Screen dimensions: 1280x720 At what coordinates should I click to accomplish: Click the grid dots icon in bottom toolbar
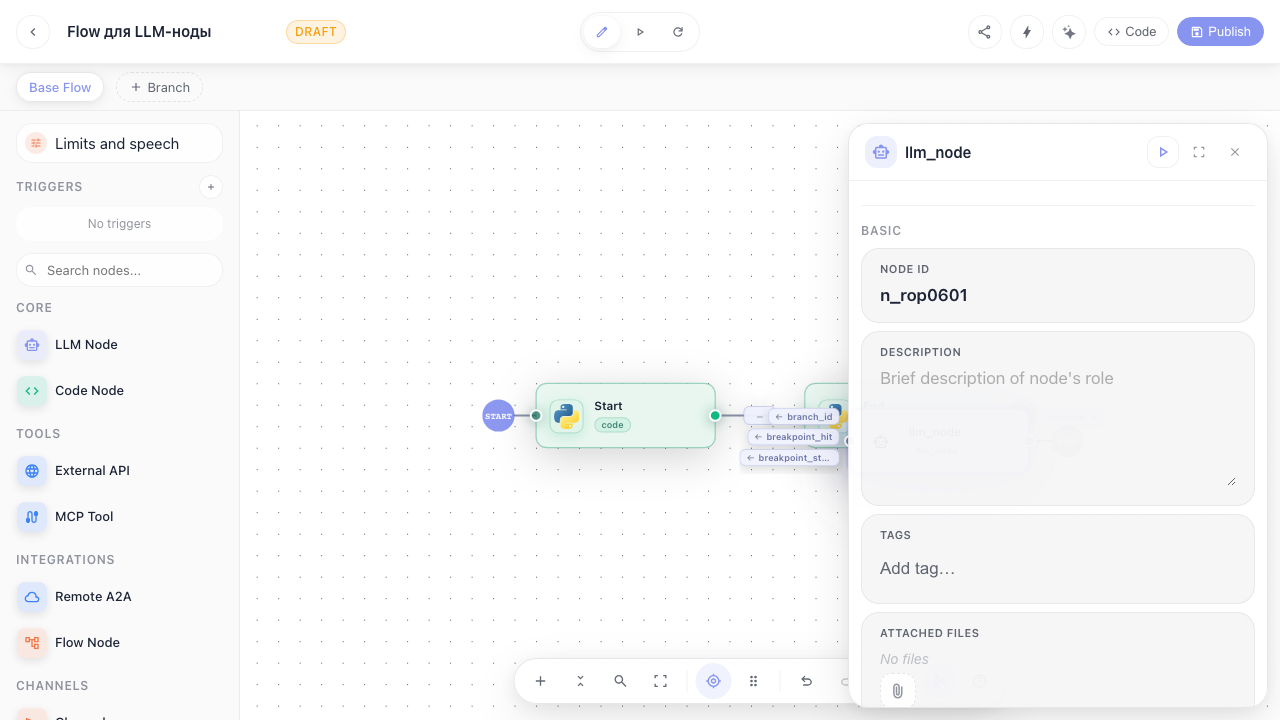click(x=753, y=681)
